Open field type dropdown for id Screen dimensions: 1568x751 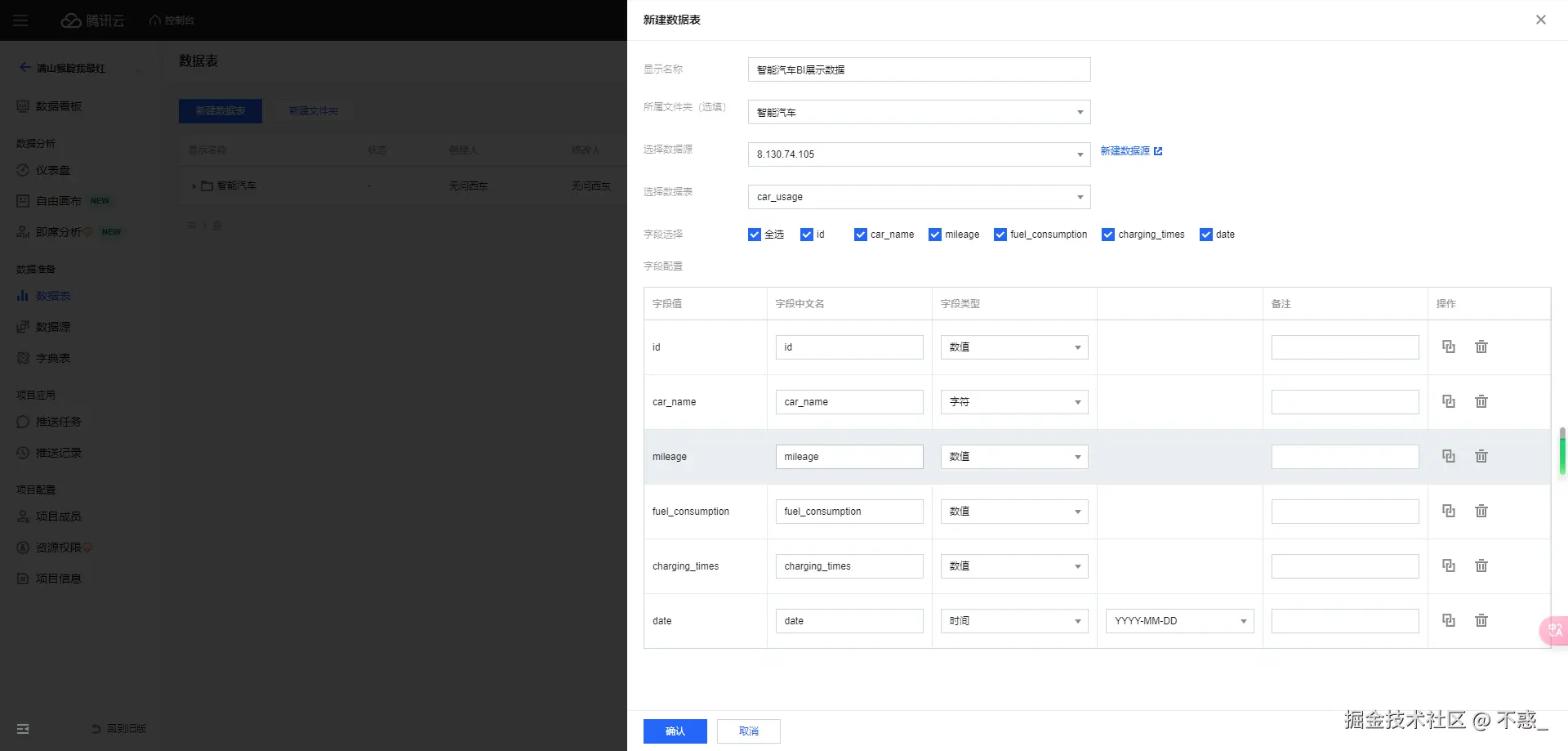1014,347
